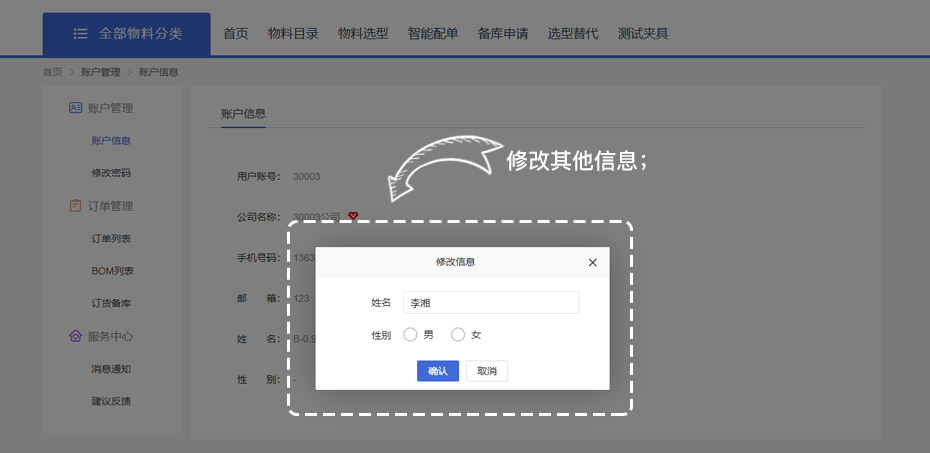
Task: Open 测试夹具 in top navigation
Action: coord(643,34)
